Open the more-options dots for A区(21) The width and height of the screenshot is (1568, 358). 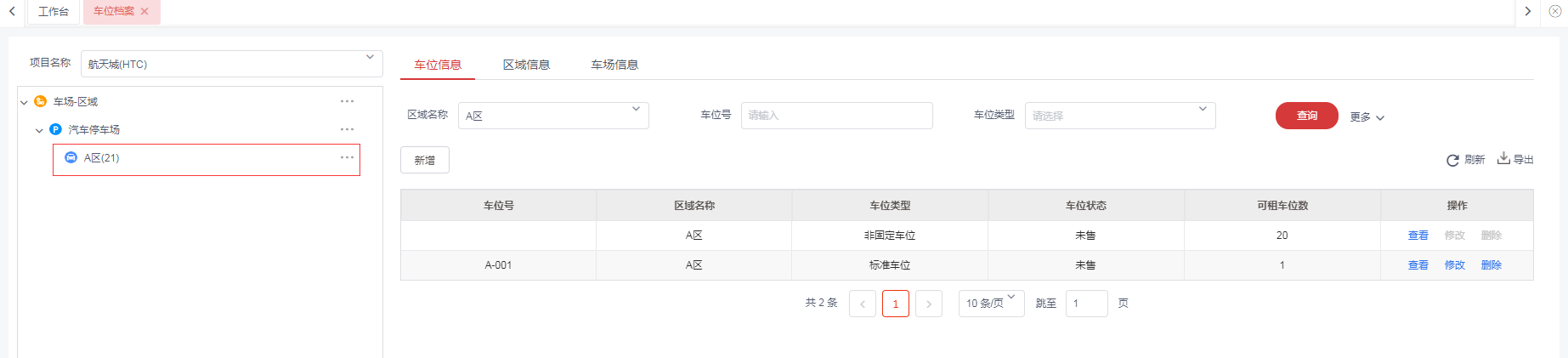coord(347,157)
